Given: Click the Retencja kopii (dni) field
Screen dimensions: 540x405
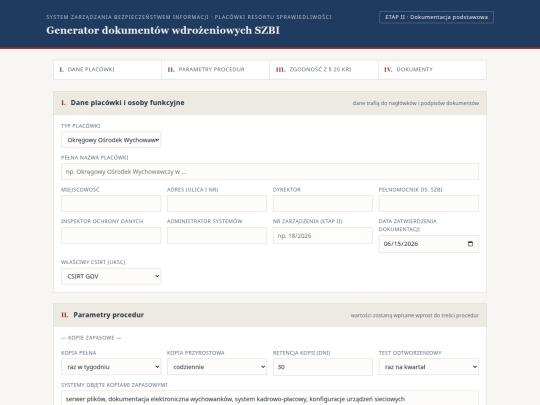Looking at the screenshot, I should [323, 367].
